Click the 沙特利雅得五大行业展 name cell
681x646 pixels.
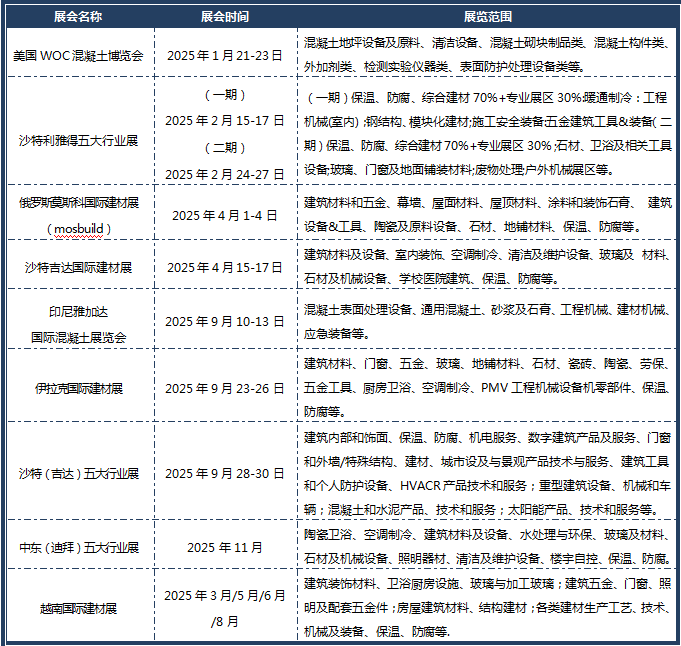[x=78, y=140]
